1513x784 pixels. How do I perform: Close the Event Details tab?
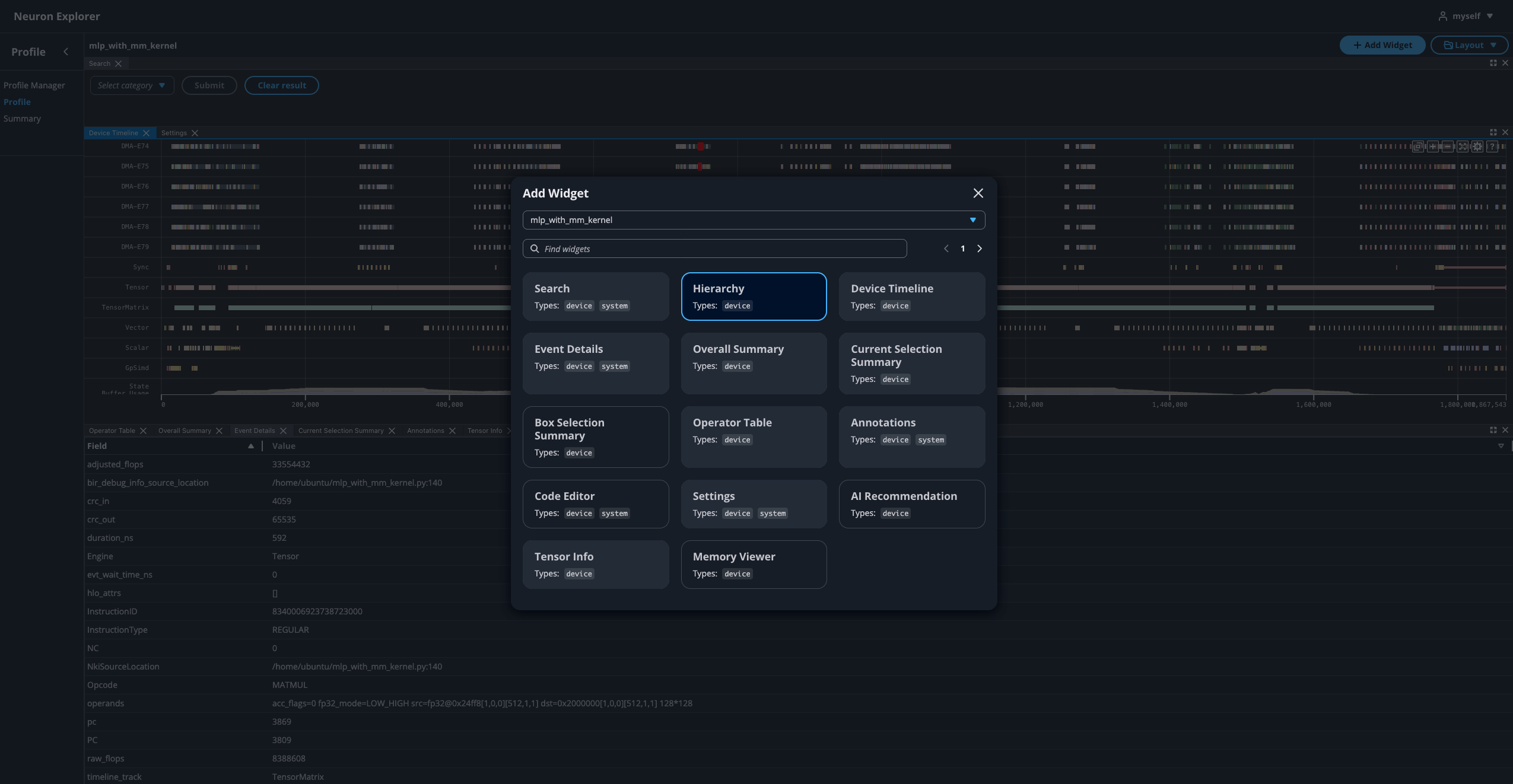pyautogui.click(x=283, y=431)
